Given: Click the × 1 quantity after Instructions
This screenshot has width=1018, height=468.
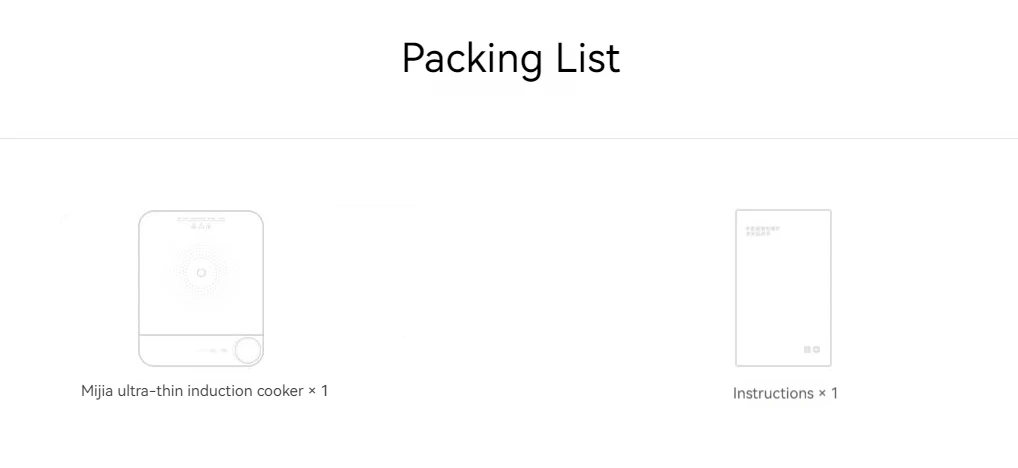Looking at the screenshot, I should 828,393.
